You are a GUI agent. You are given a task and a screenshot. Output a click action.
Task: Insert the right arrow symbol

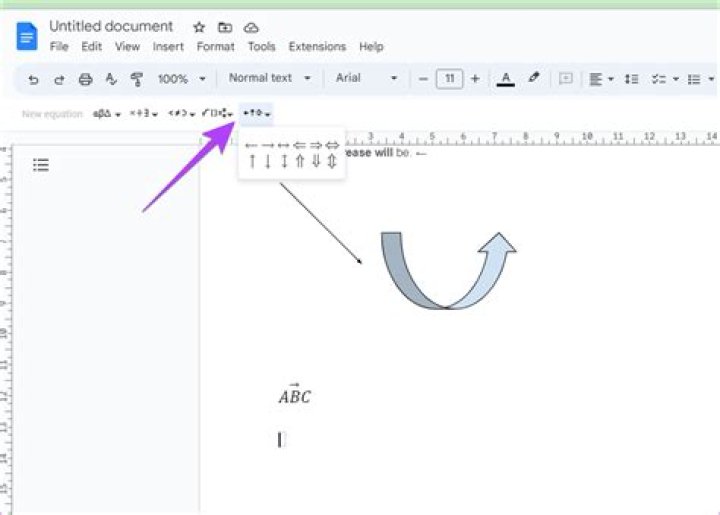point(268,146)
